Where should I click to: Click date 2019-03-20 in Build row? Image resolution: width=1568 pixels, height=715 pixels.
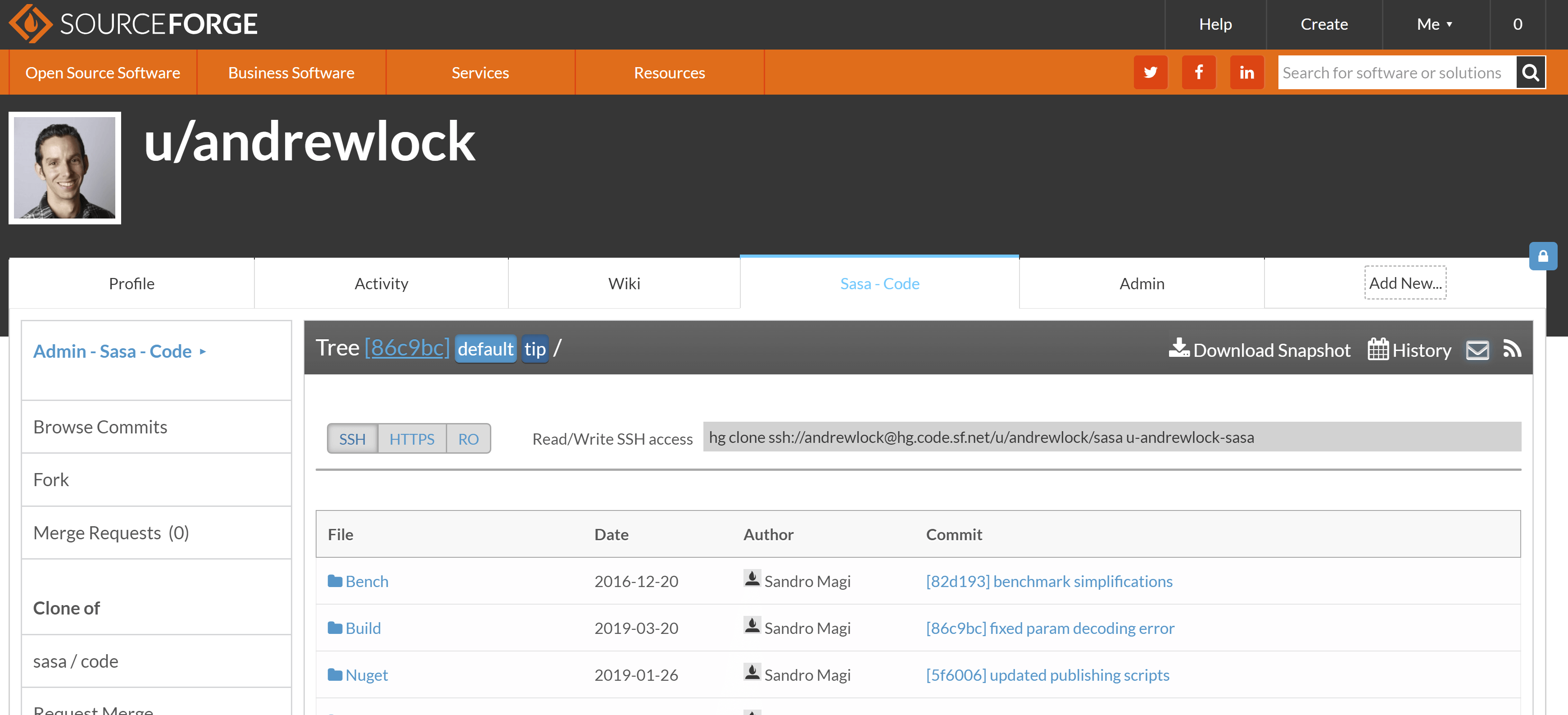(636, 628)
